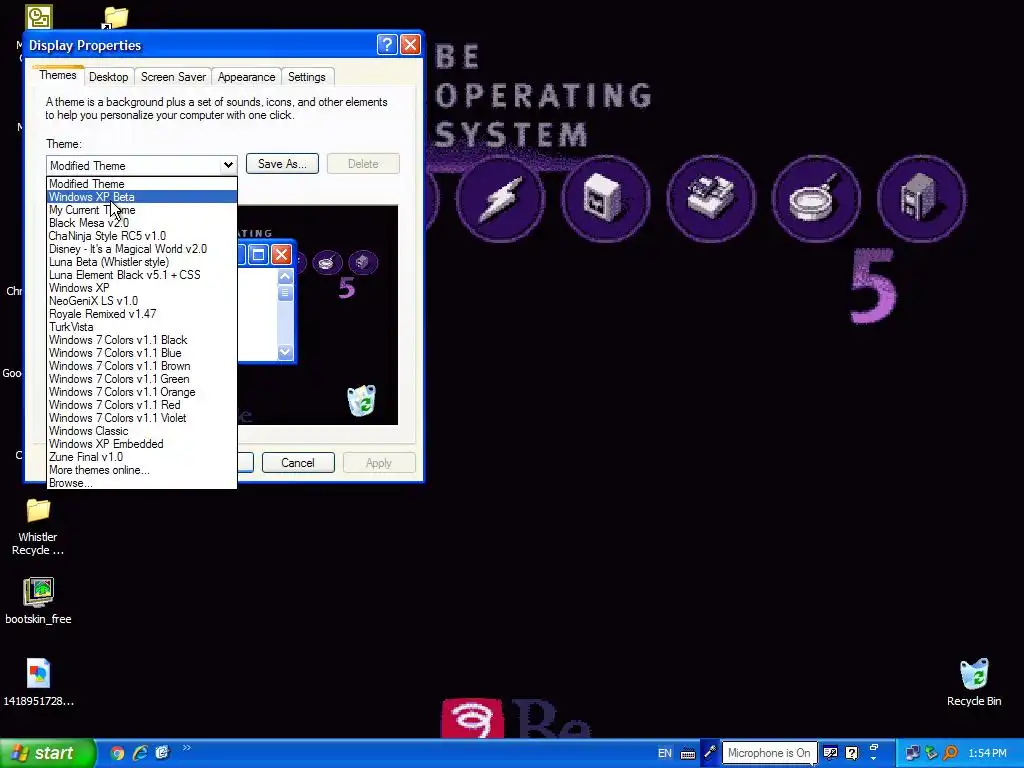The width and height of the screenshot is (1024, 768).
Task: Choose Windows 7 Colors v1.1 Green
Action: point(142,379)
